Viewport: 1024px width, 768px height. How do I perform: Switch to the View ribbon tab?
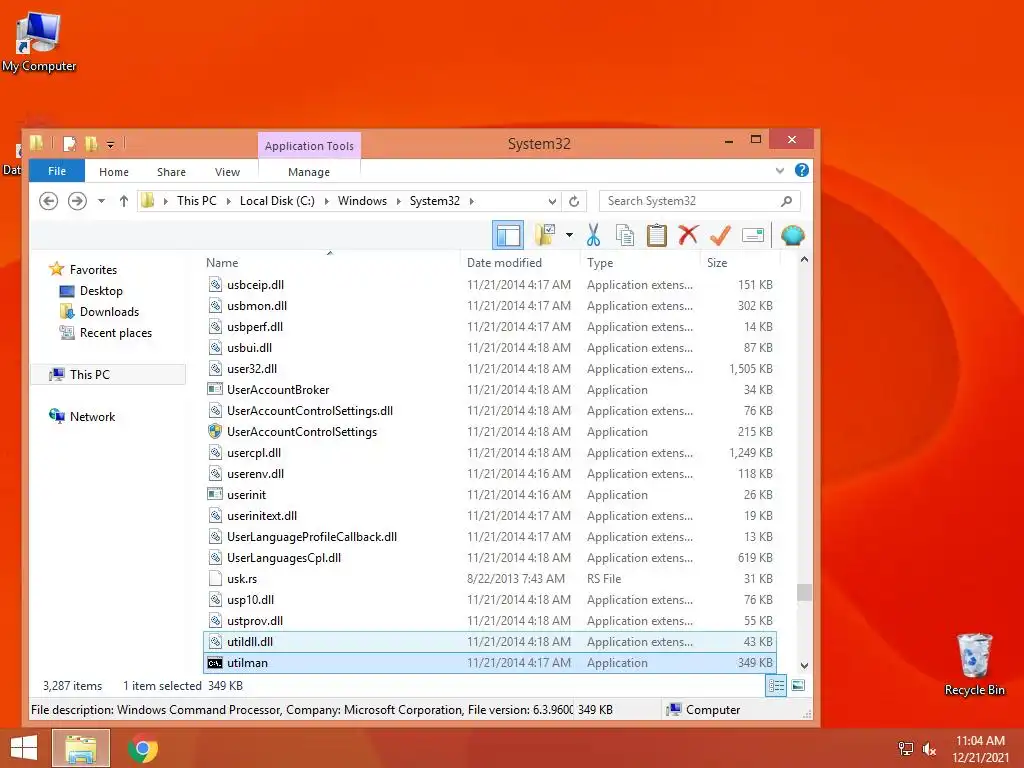(x=227, y=172)
